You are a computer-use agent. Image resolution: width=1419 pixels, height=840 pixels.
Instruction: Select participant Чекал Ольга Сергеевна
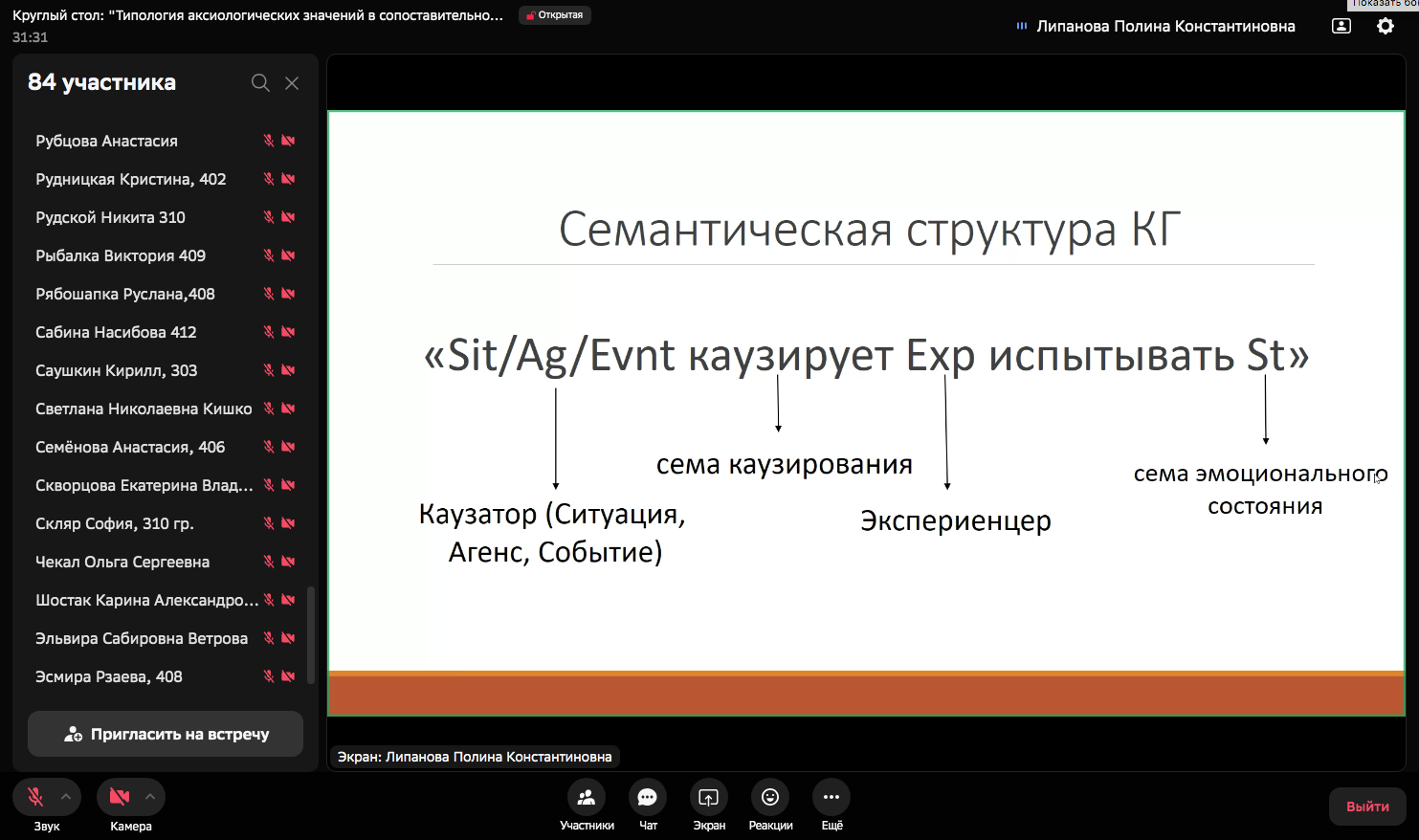click(122, 562)
